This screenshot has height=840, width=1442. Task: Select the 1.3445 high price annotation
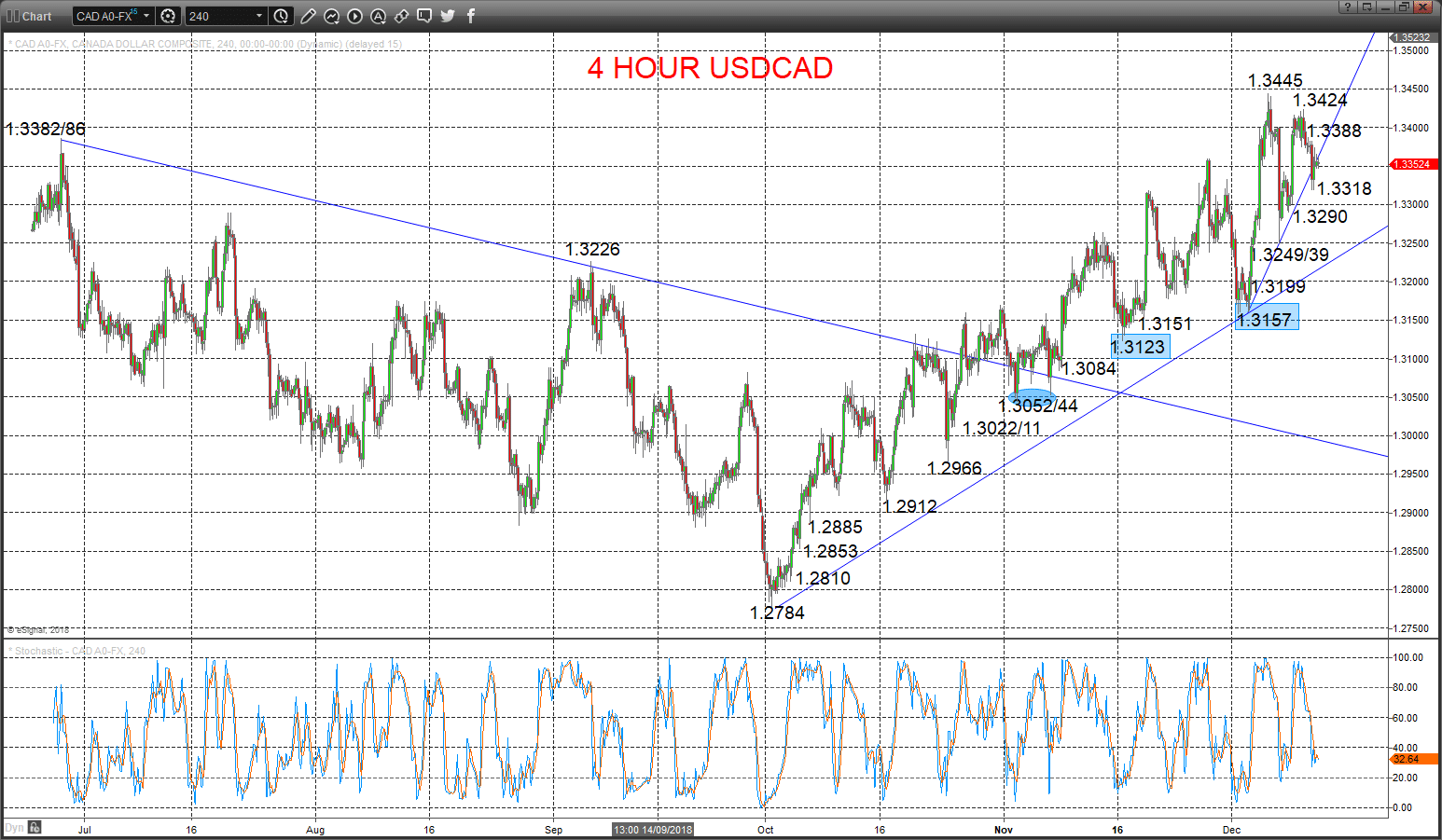coord(1275,81)
